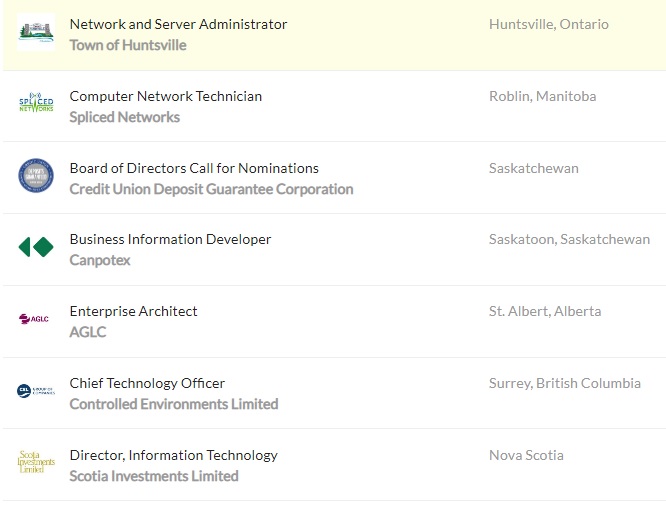Image resolution: width=666 pixels, height=507 pixels.
Task: Click the Surrey, British Columbia location
Action: coord(564,383)
